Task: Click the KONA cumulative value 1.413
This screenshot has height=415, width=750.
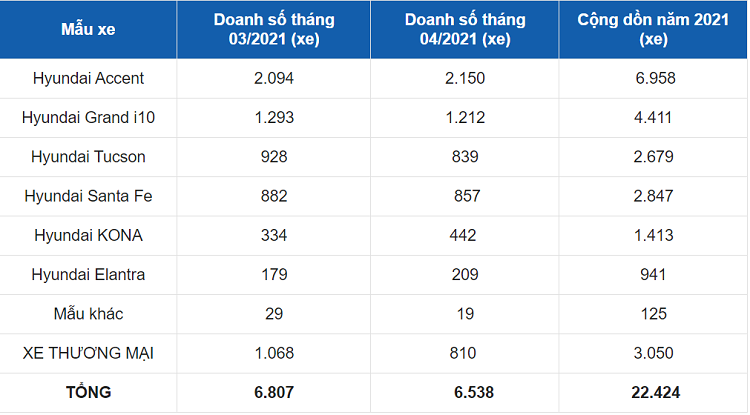Action: (x=653, y=235)
